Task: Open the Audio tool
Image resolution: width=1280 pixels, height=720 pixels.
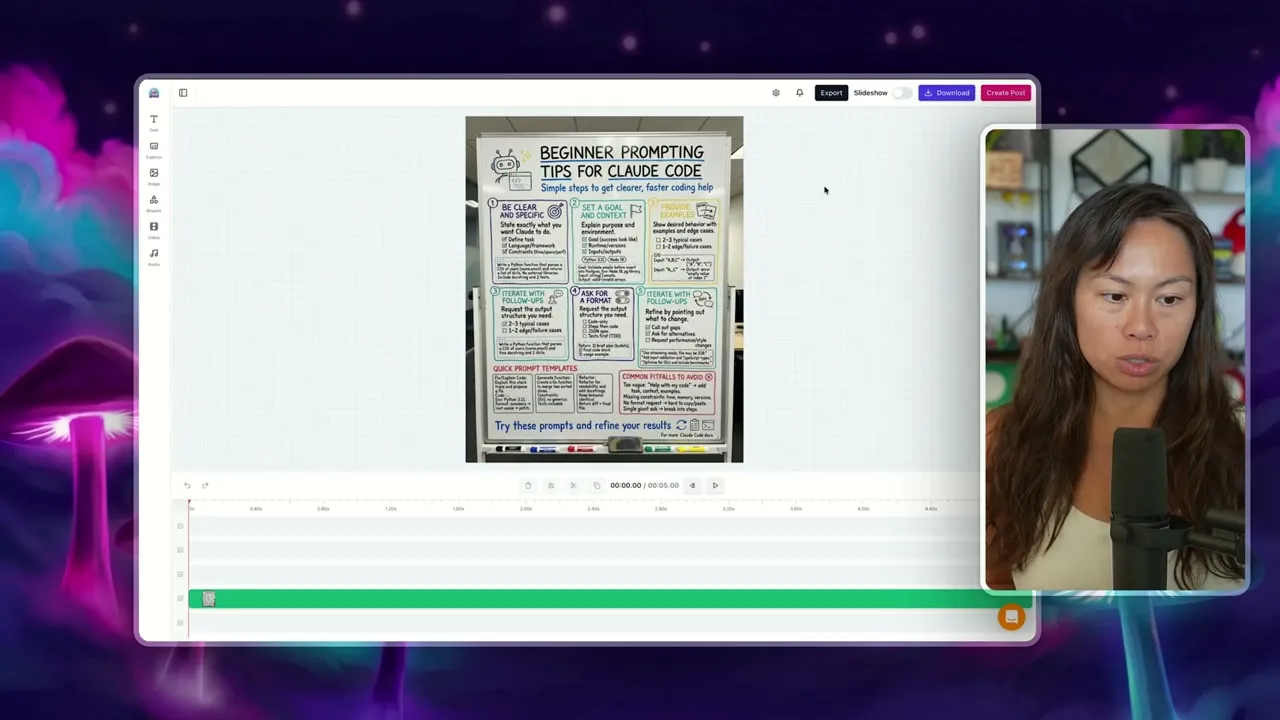Action: (154, 257)
